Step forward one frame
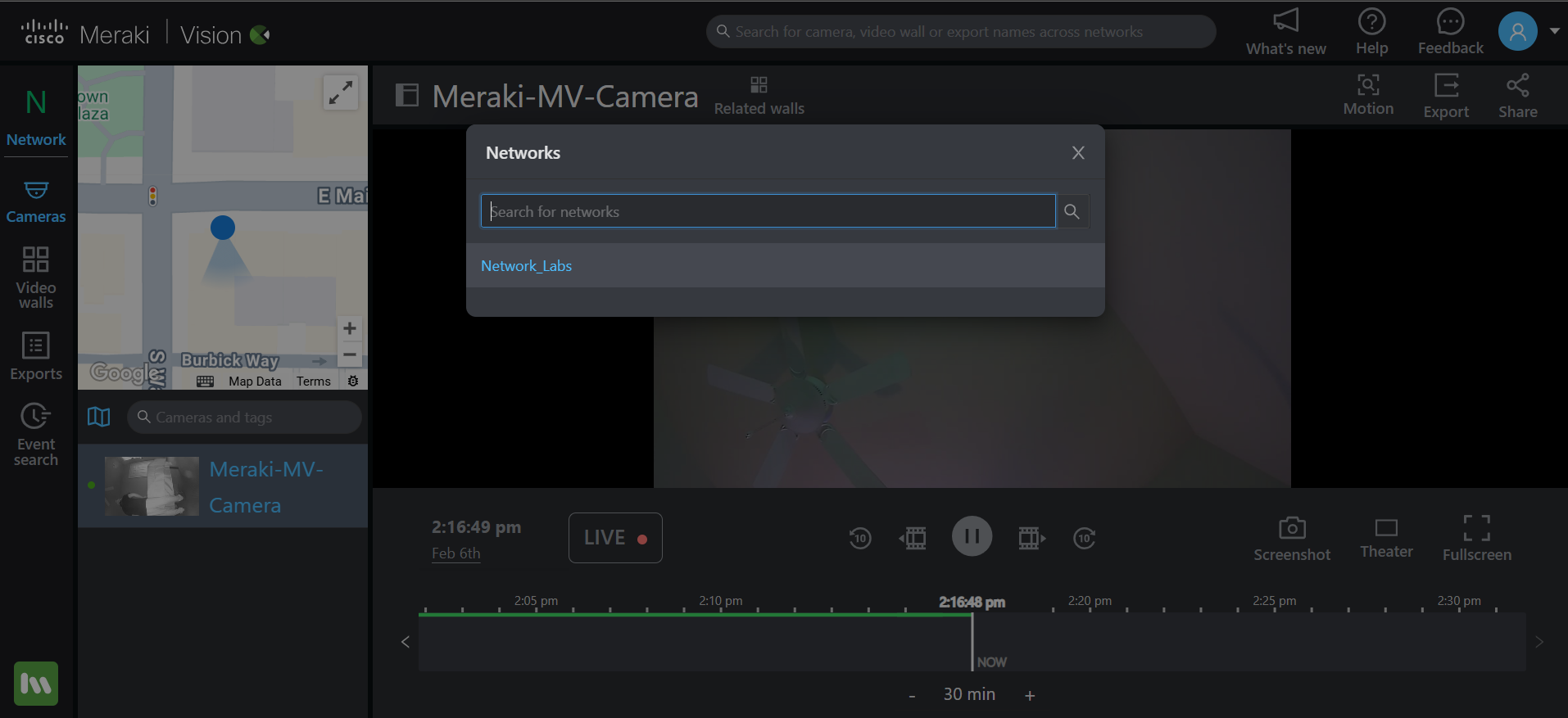This screenshot has width=1568, height=718. click(x=1032, y=538)
